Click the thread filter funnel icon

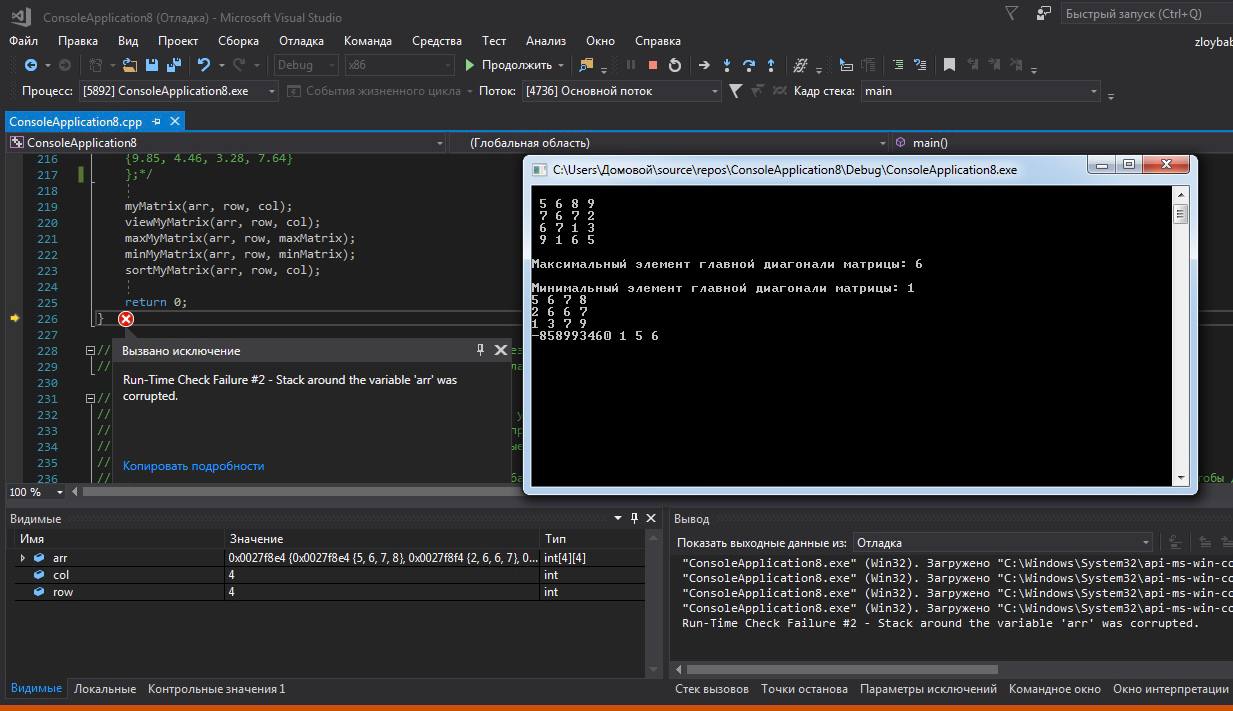[736, 91]
